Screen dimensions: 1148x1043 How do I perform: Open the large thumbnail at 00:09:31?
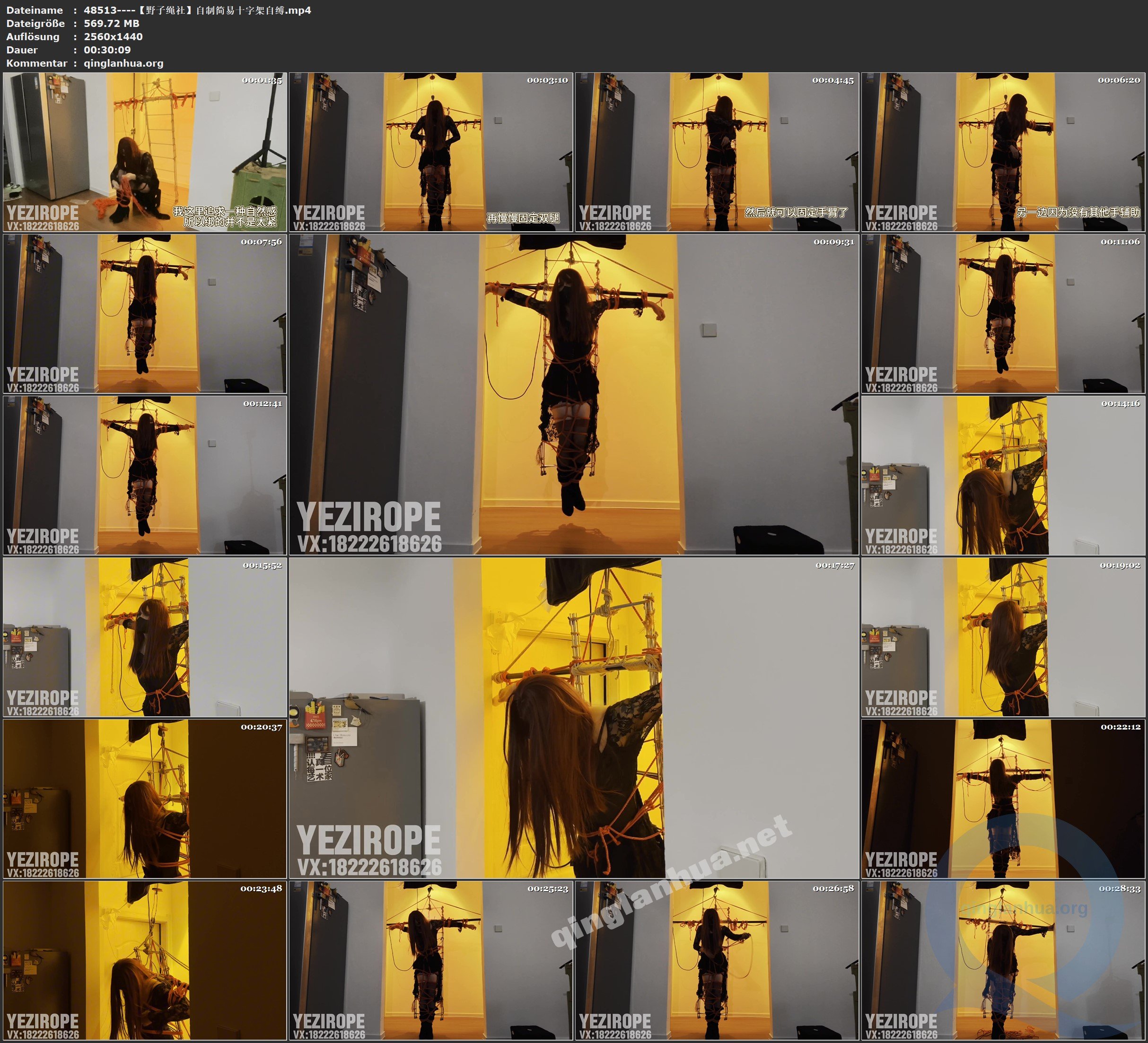573,394
